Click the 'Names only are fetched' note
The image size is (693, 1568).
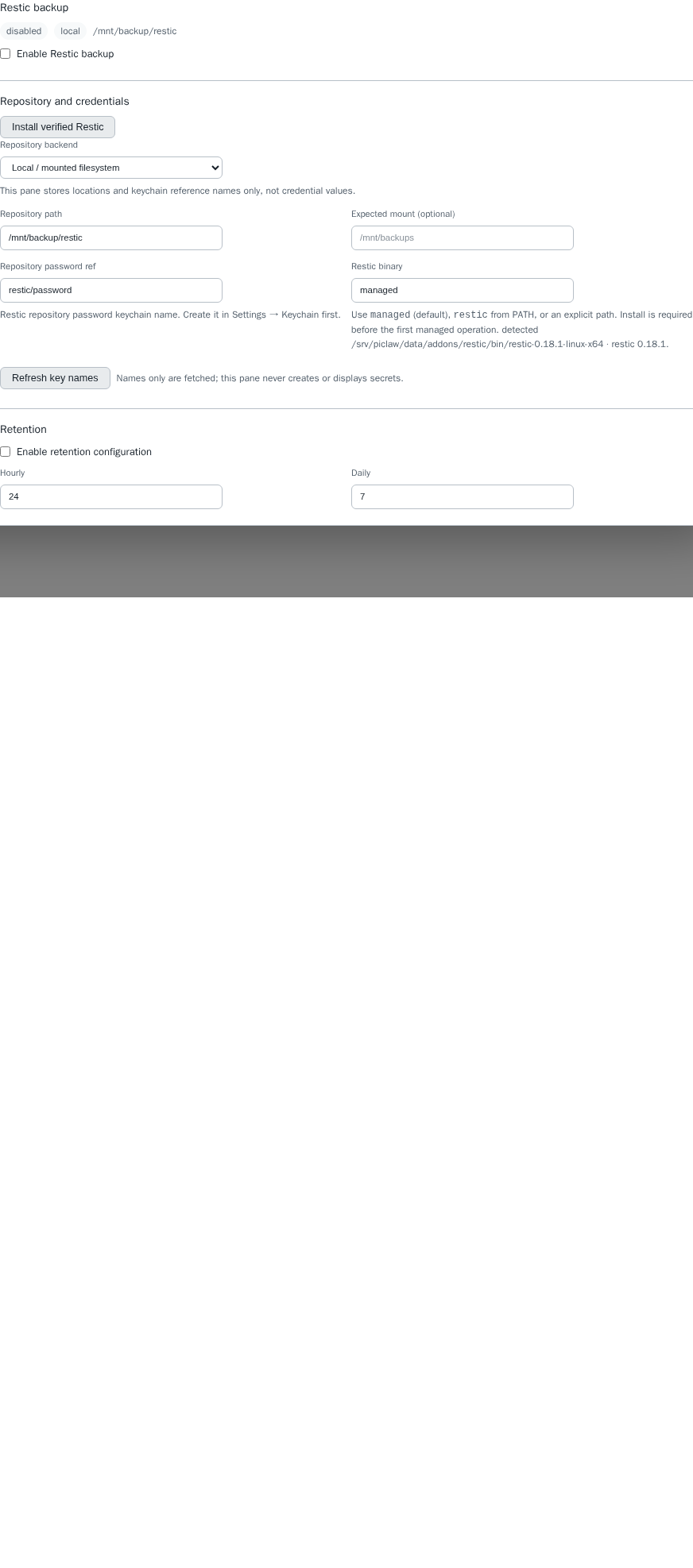coord(260,378)
